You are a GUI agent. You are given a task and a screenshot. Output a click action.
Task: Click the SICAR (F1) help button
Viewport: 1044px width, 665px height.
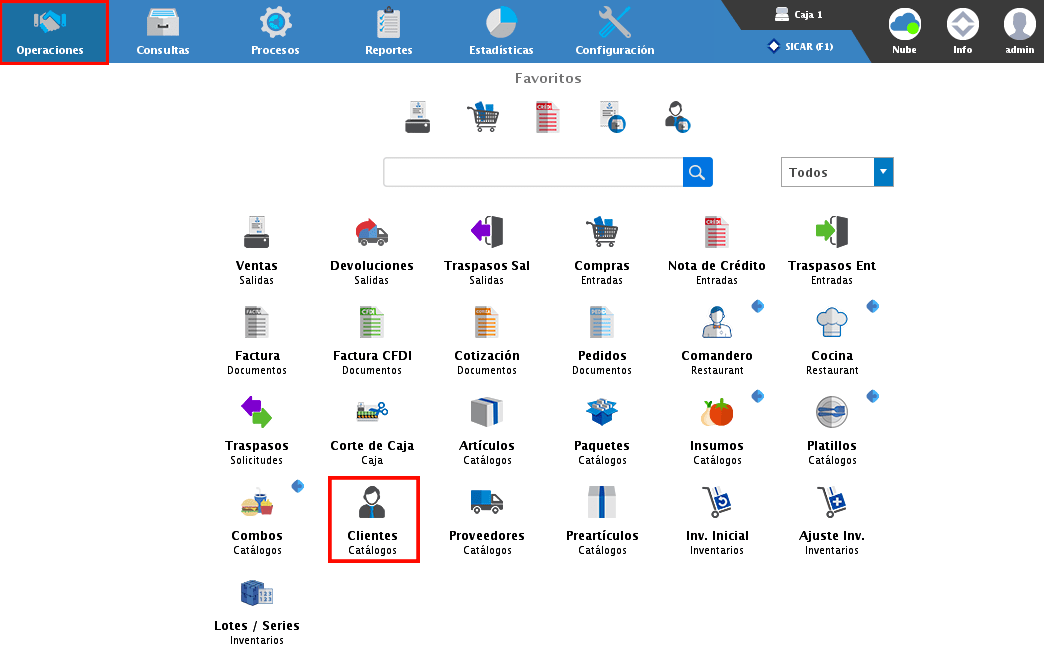click(x=800, y=46)
